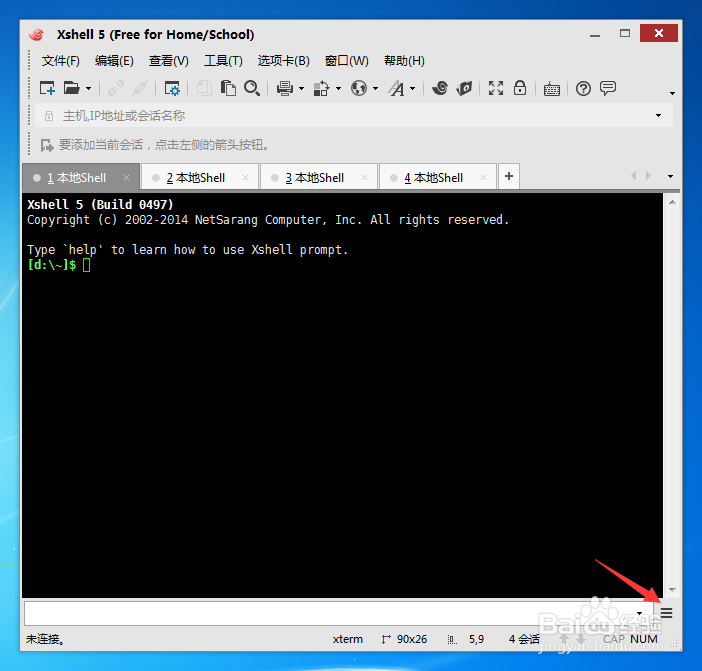Close the '3 本地Shell' tab
Screen dimensions: 702x671
(x=364, y=178)
